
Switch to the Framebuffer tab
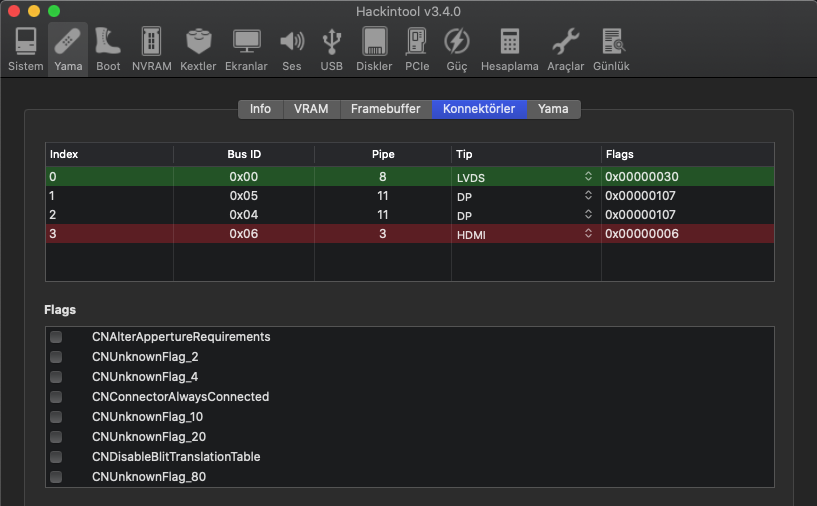pyautogui.click(x=385, y=109)
